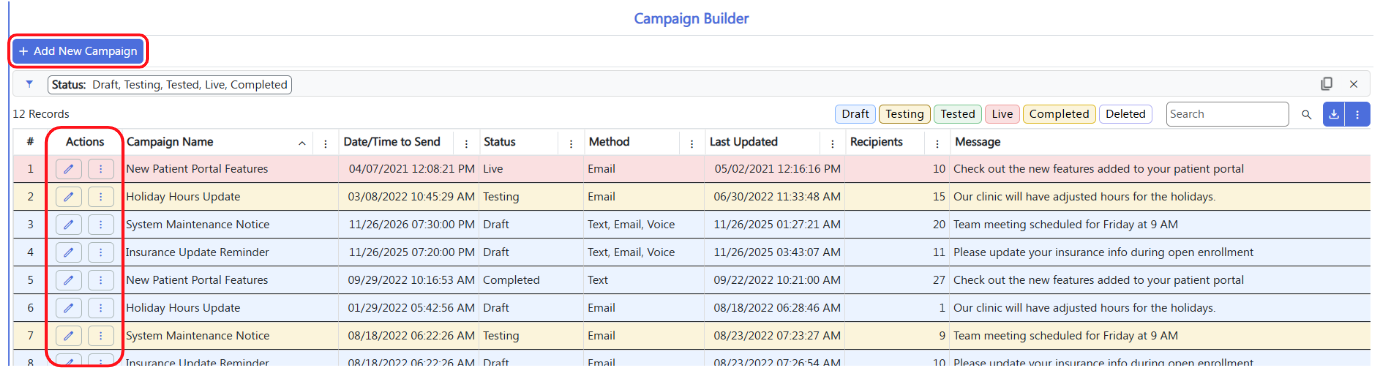Toggle the Tested status filter chip
The width and height of the screenshot is (1377, 378).
click(x=958, y=114)
